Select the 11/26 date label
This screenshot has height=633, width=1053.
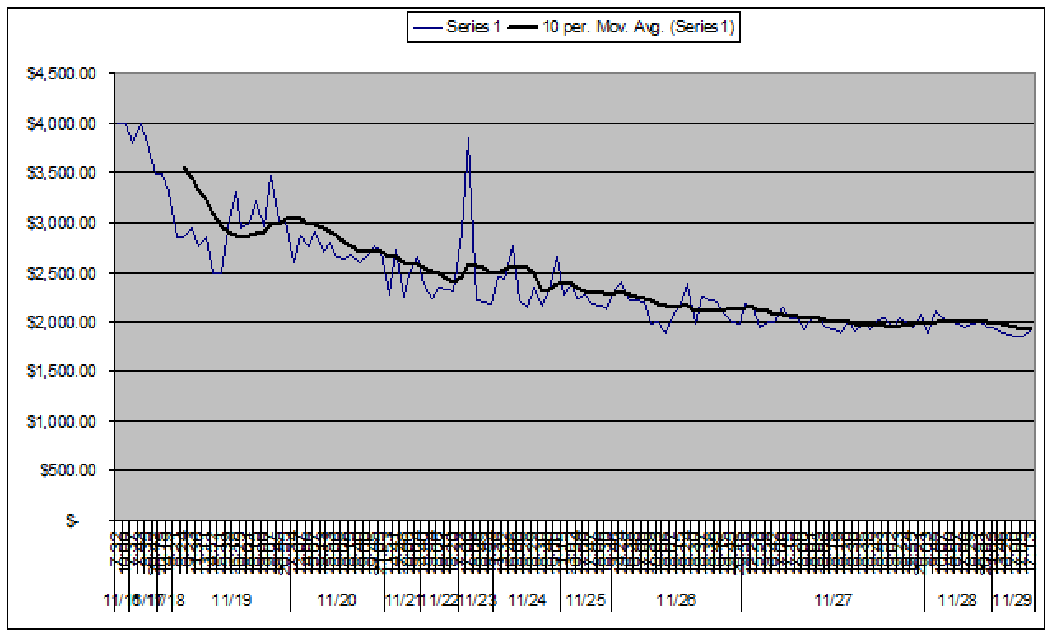[676, 600]
